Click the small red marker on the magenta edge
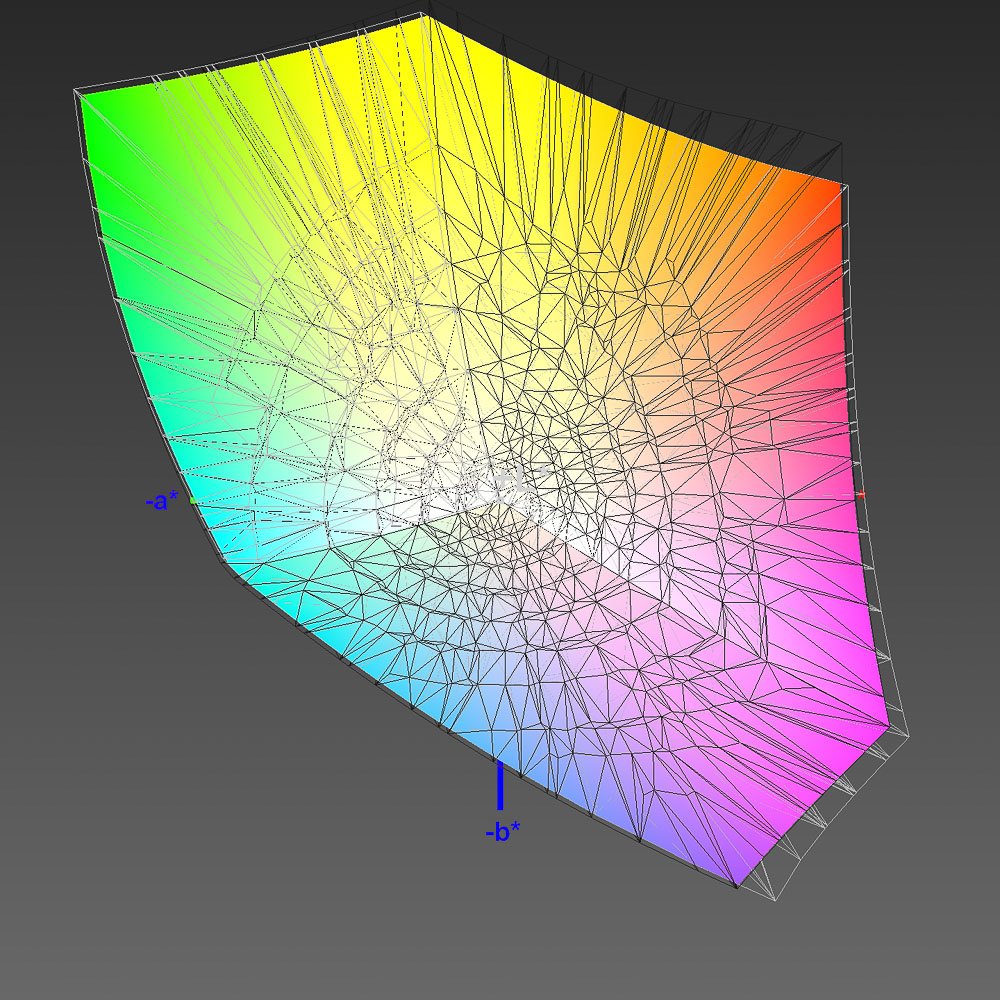The image size is (1000, 1000). click(x=861, y=494)
